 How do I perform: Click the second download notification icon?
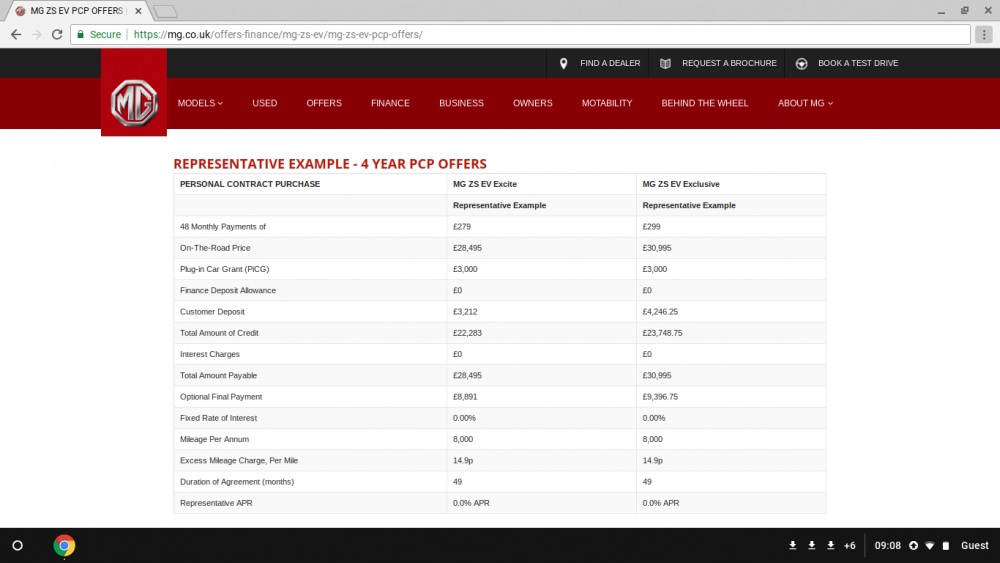[x=812, y=546]
